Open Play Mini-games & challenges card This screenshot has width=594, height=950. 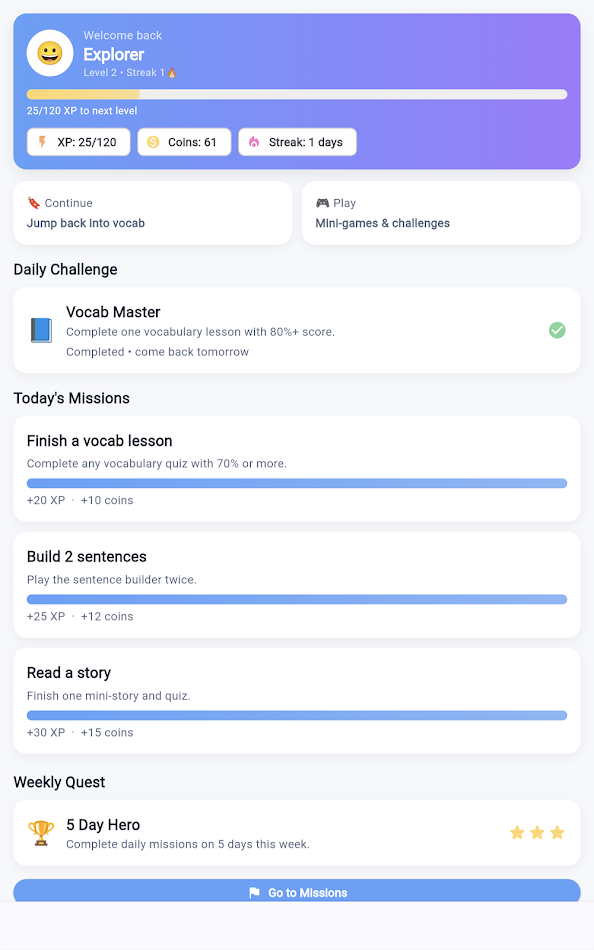pyautogui.click(x=441, y=213)
